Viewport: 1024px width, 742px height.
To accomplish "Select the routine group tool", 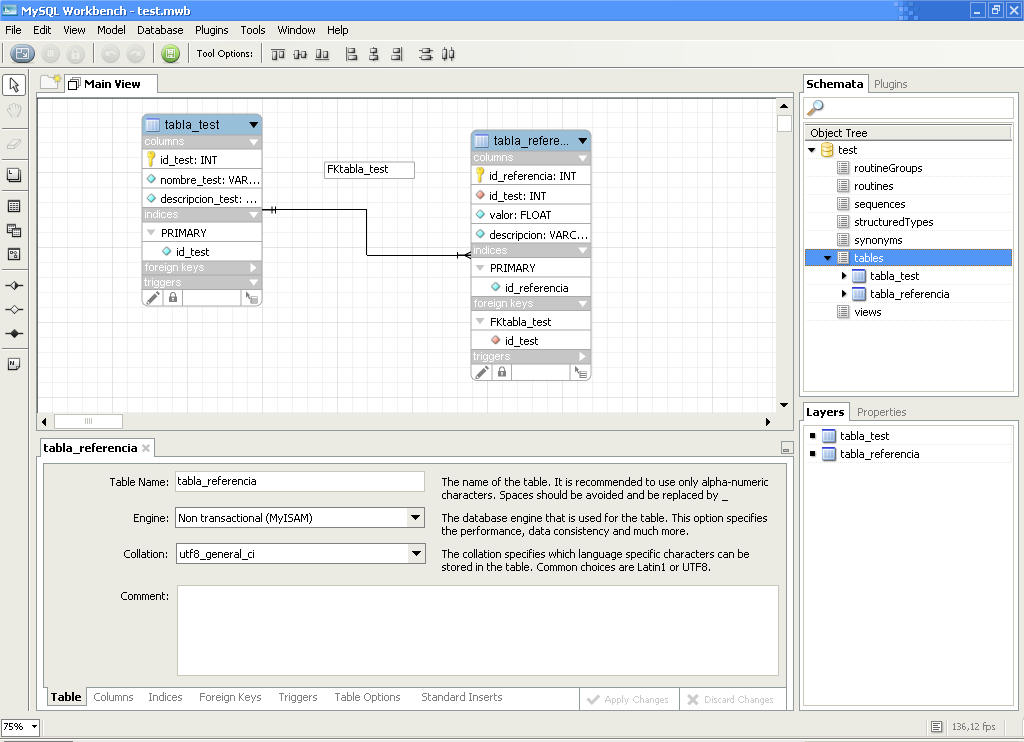I will click(x=14, y=254).
